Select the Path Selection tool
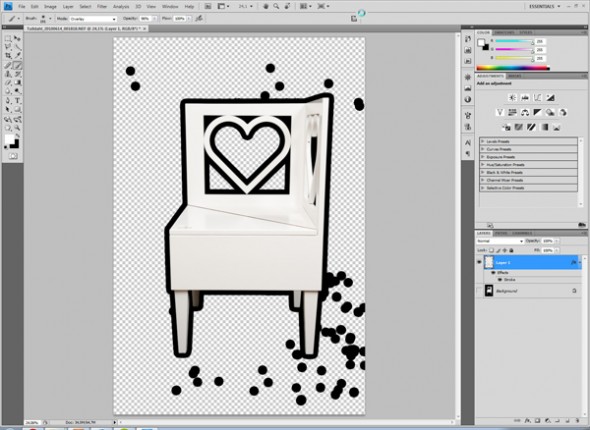The image size is (590, 430). (x=8, y=109)
